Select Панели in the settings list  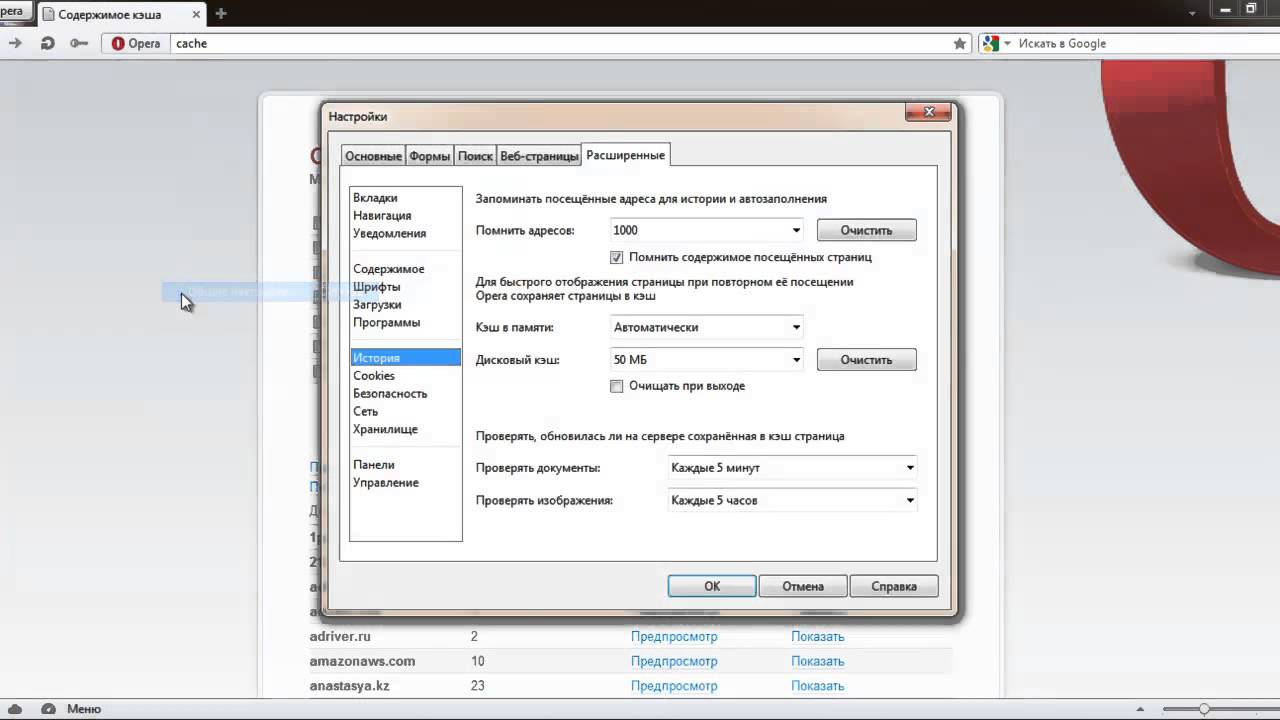click(x=374, y=465)
